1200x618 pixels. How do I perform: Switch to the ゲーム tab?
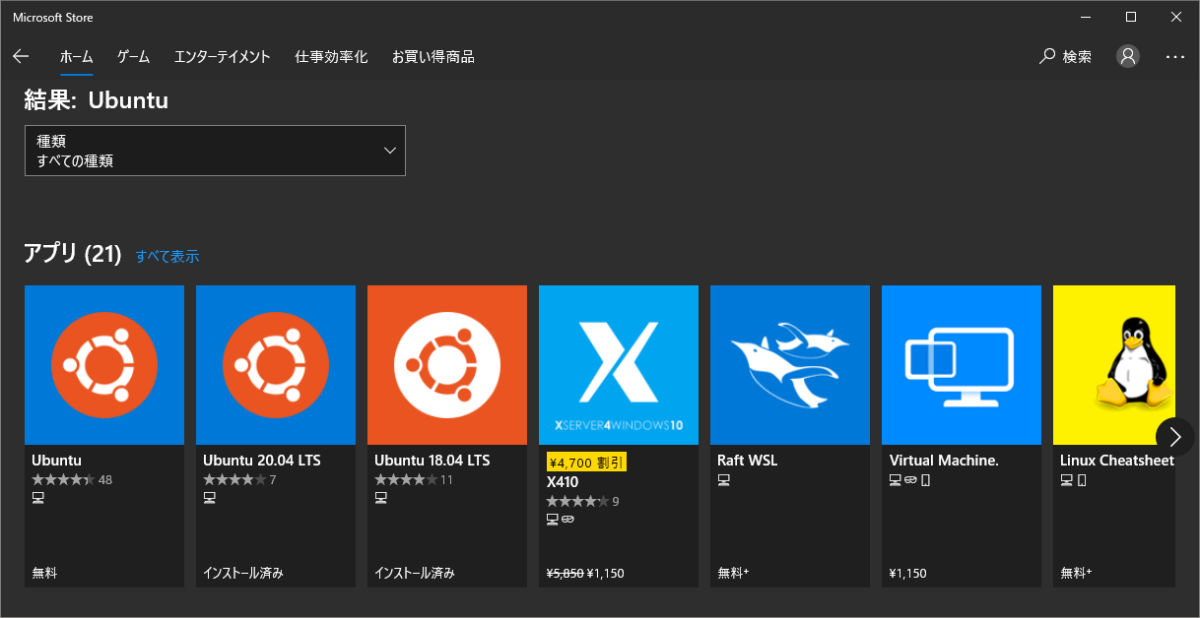coord(133,57)
